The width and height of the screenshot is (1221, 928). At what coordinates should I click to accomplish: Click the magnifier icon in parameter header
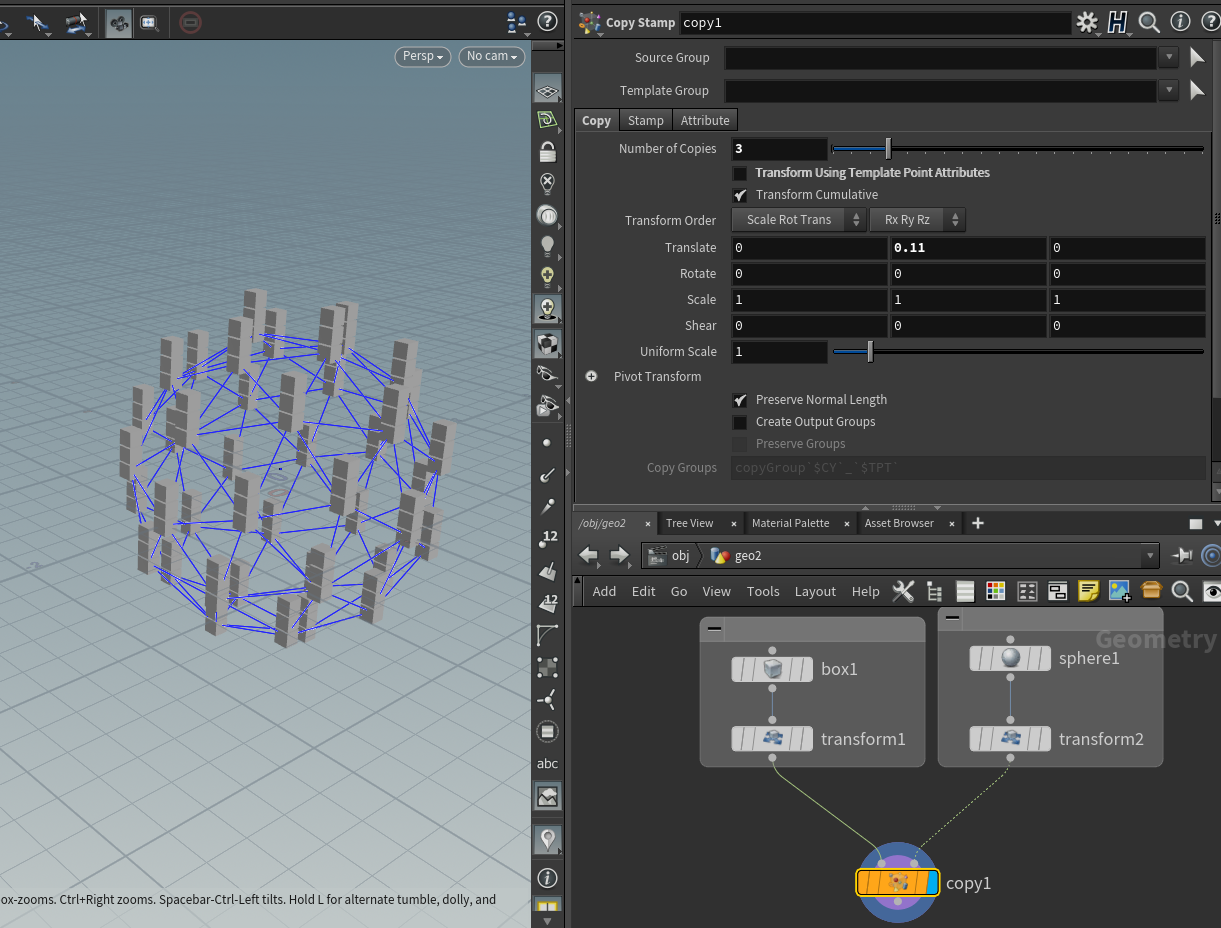[x=1149, y=22]
